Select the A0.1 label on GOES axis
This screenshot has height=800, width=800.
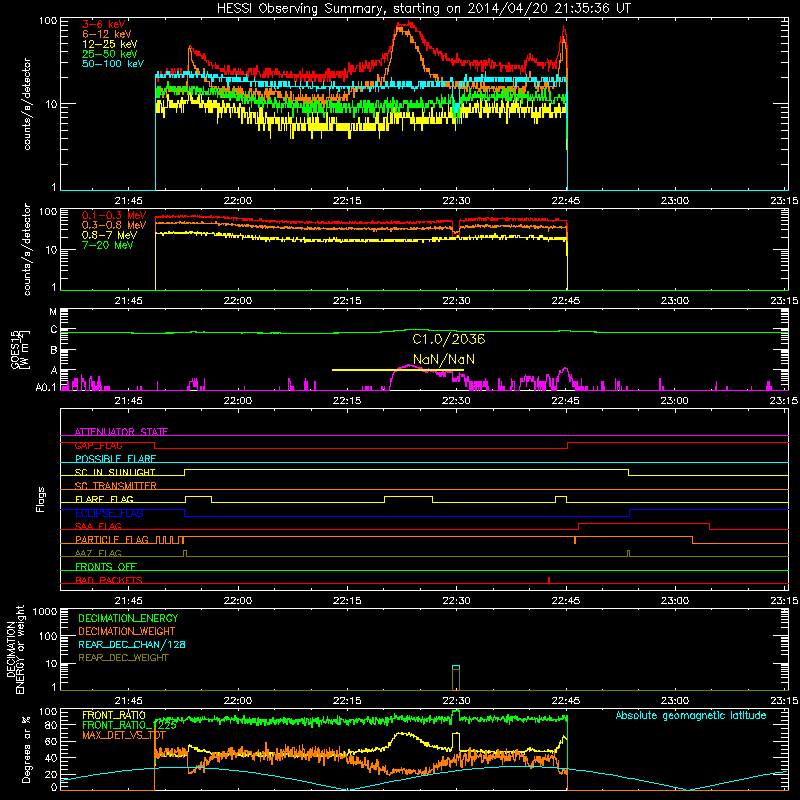46,388
